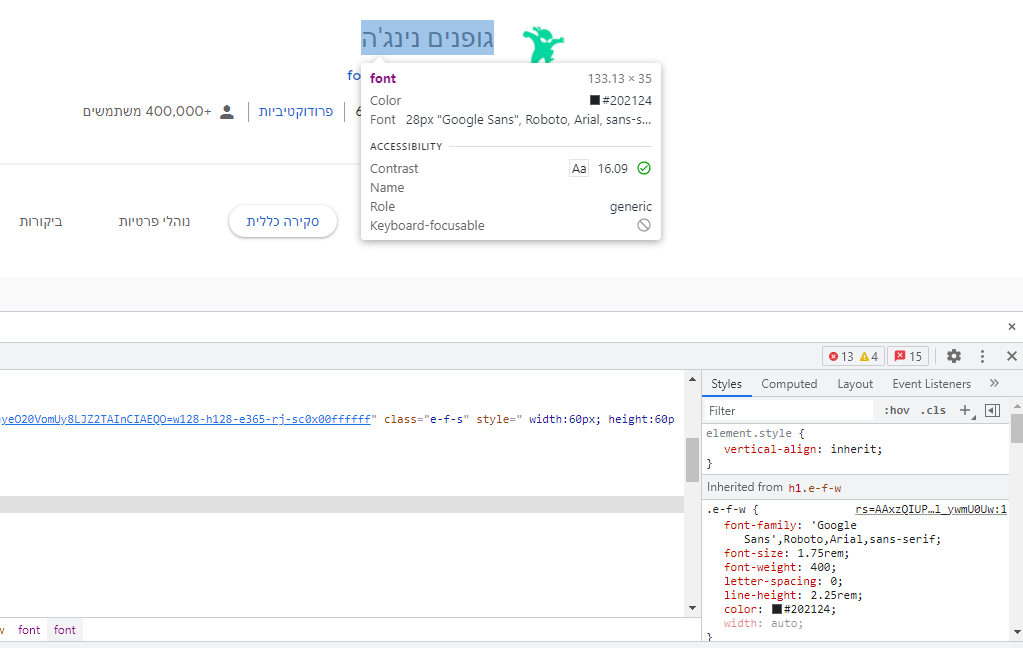Click the element.style selector text
The width and height of the screenshot is (1023, 648).
[x=749, y=433]
